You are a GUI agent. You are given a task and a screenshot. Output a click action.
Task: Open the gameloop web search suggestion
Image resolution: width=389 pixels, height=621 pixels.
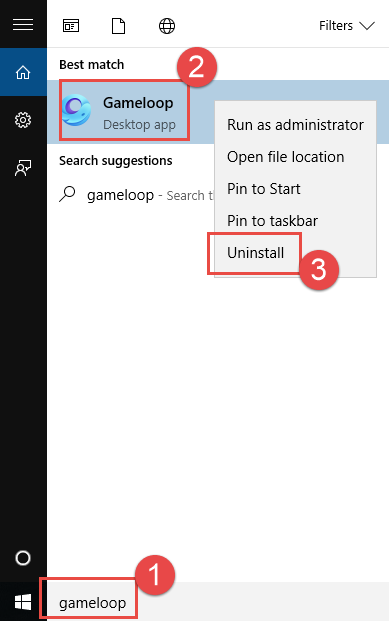(x=137, y=195)
